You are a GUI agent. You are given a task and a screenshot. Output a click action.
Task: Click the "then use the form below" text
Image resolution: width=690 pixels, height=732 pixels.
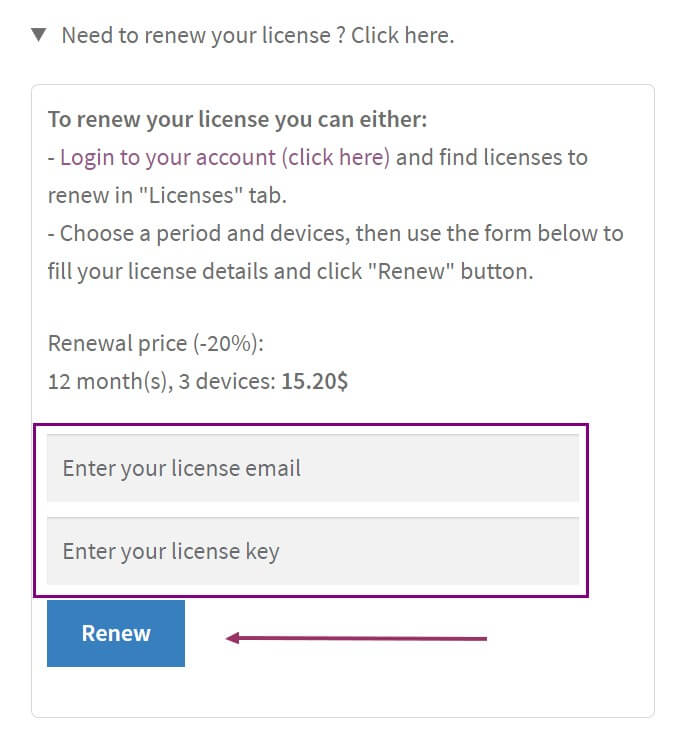500,234
